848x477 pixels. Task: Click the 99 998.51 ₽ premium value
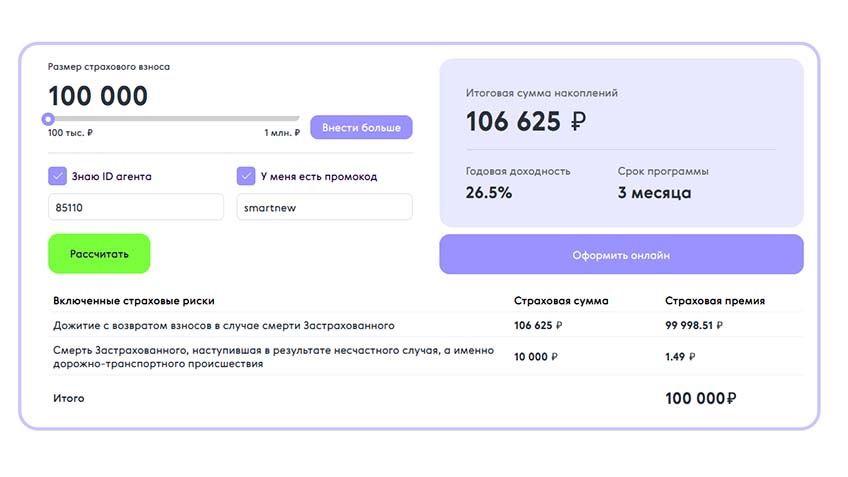pos(694,326)
